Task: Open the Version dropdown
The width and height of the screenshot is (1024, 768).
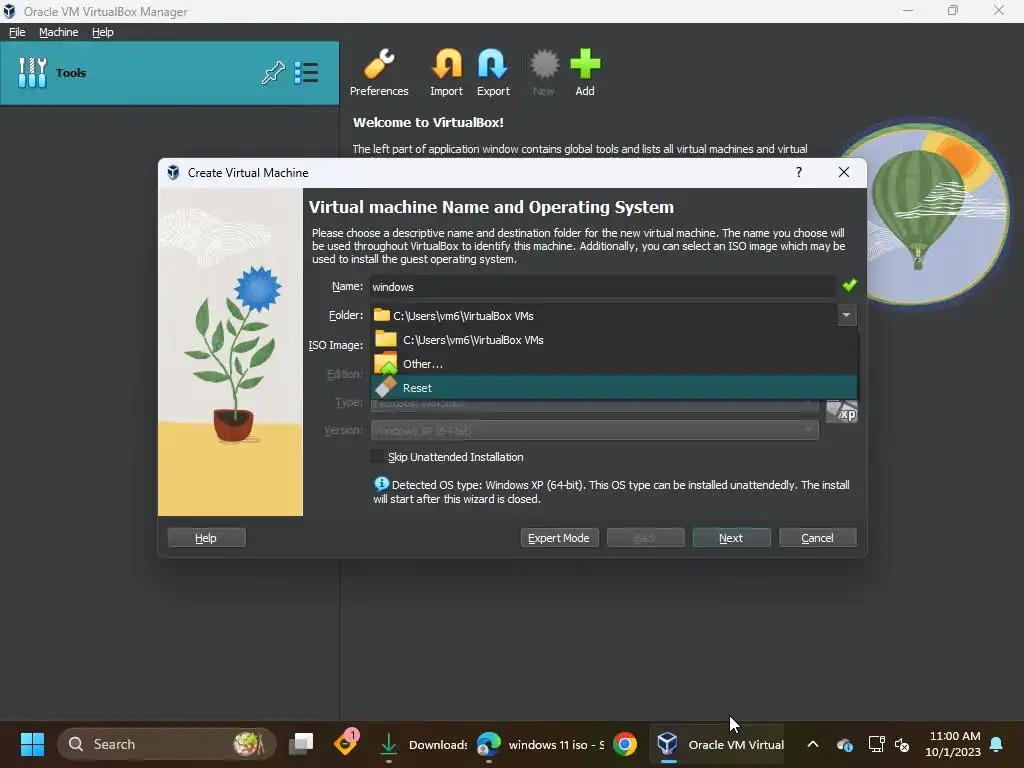Action: (594, 430)
